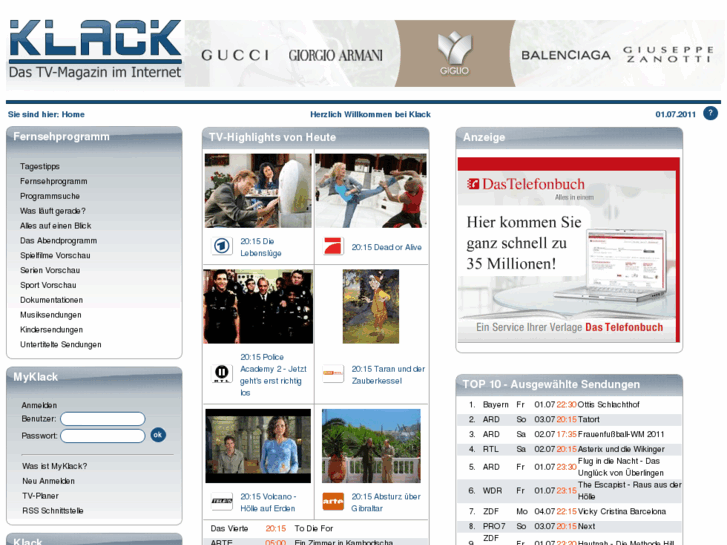727x545 pixels.
Task: Click the RTL II logo beside Police Academy 2
Action: point(222,374)
